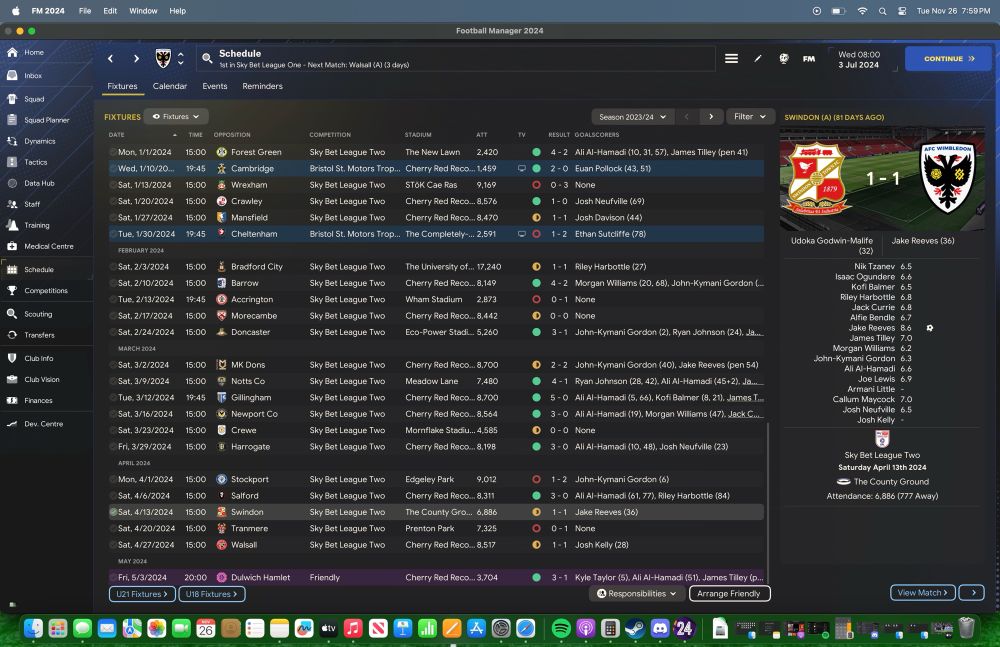Open Club Info in sidebar
The image size is (1000, 647).
(x=38, y=359)
